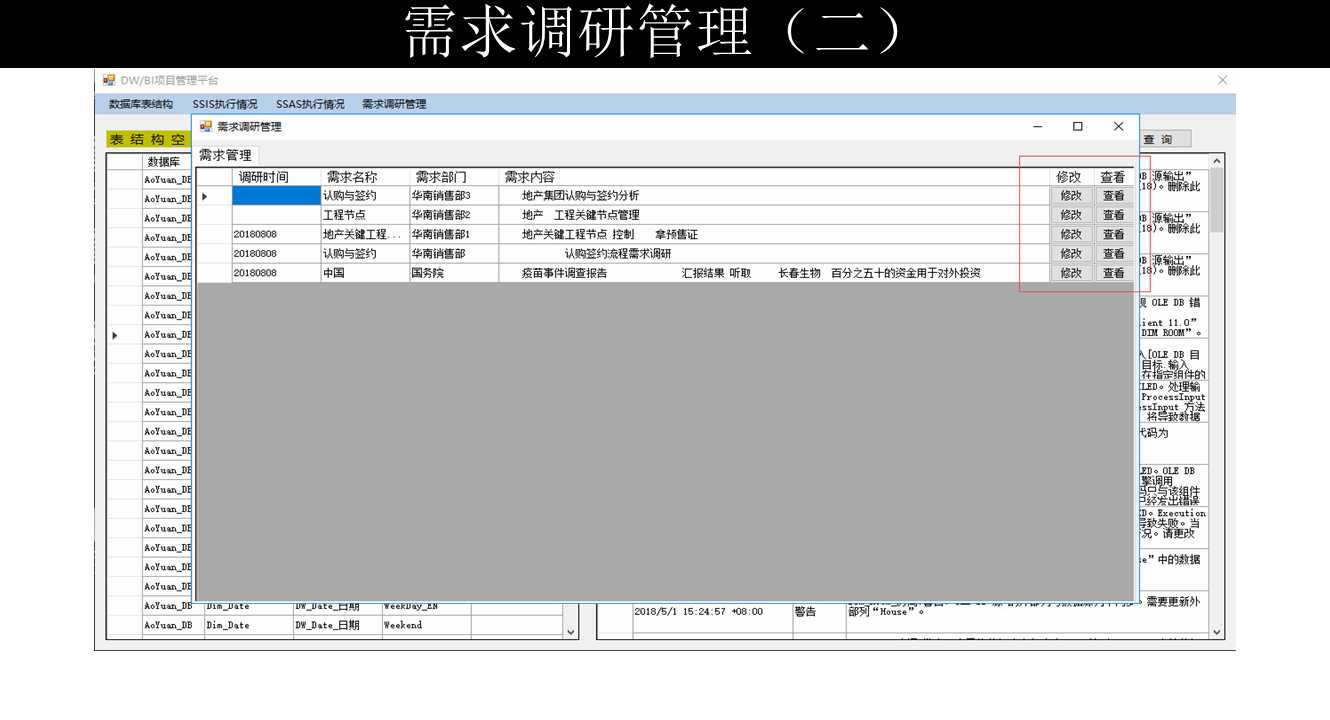Open the SSAS执行情况 menu
Viewport: 1330px width, 720px height.
(310, 104)
